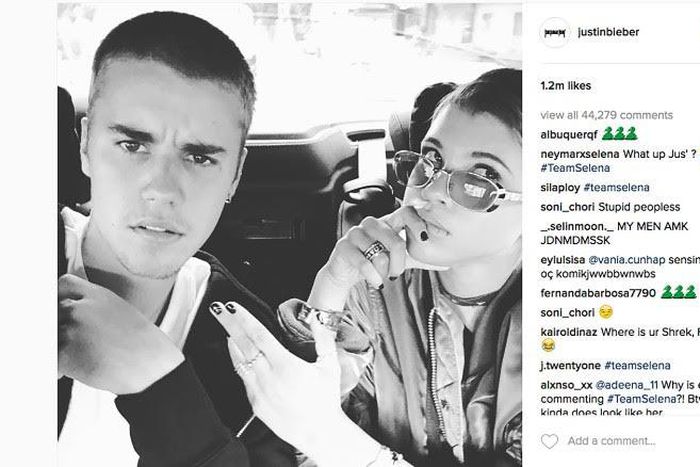
Task: Tap the heart like icon
Action: [550, 441]
